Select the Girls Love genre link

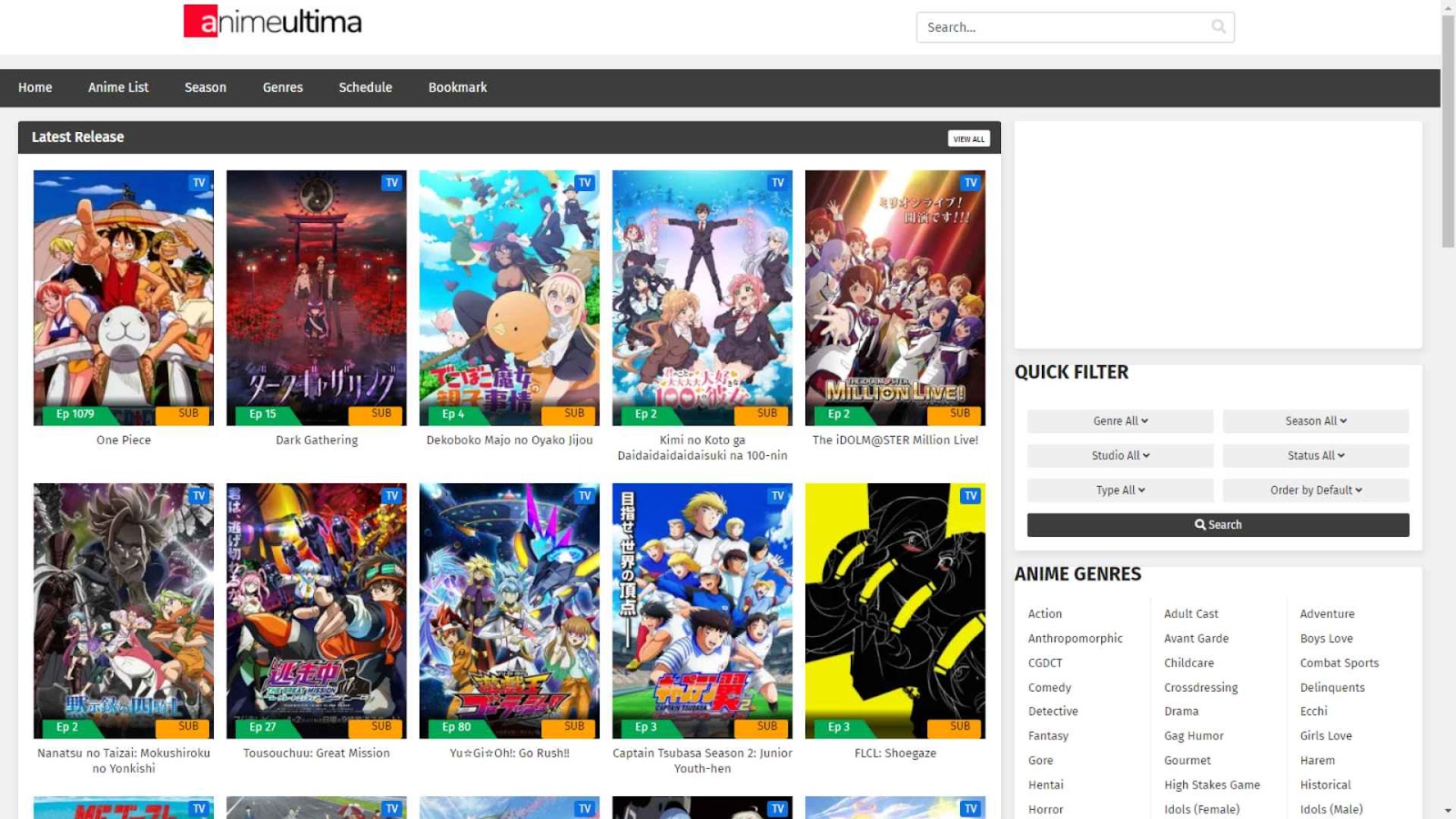coord(1327,736)
